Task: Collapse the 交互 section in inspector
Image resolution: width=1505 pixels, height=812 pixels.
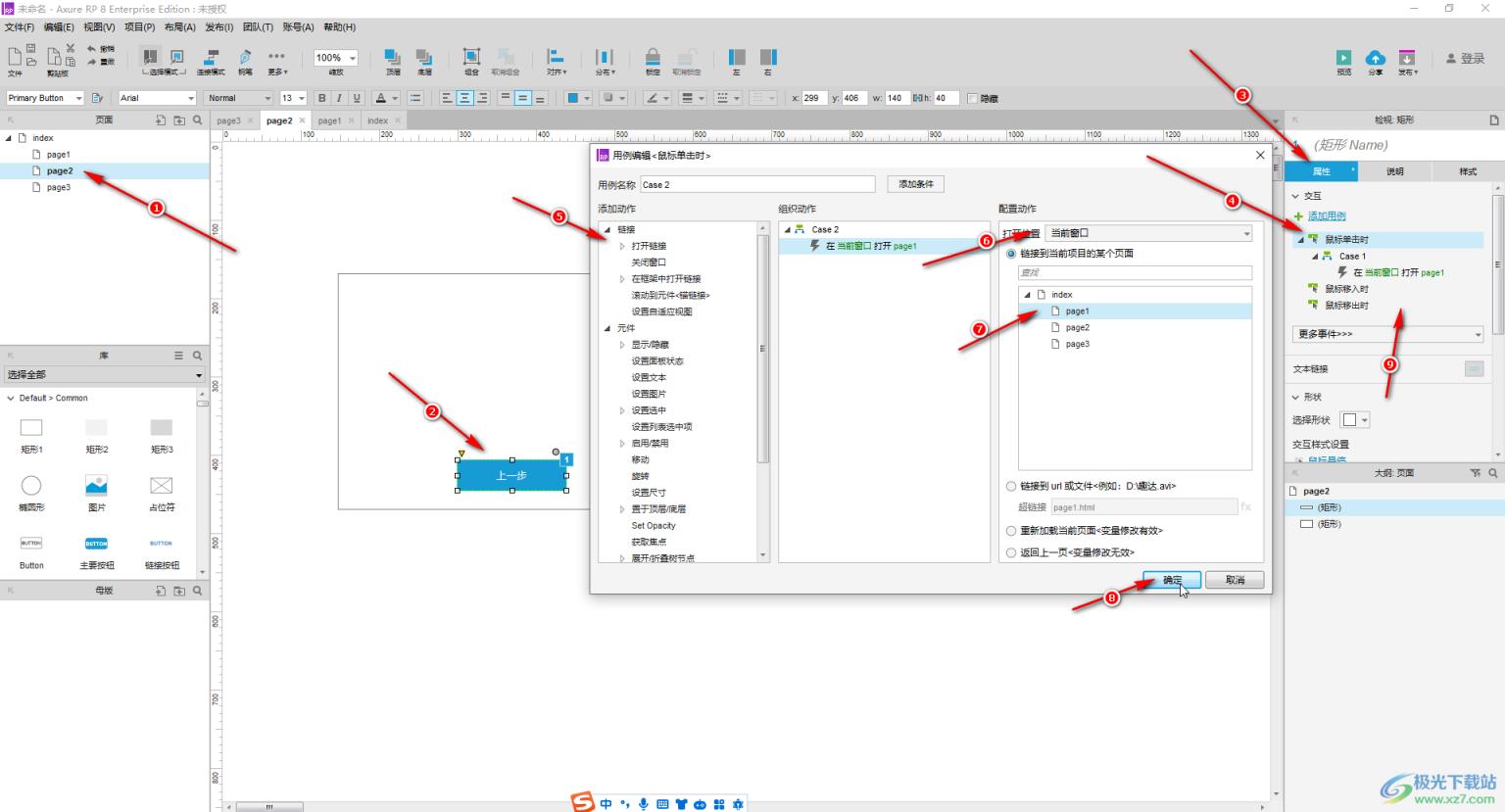Action: click(x=1296, y=196)
